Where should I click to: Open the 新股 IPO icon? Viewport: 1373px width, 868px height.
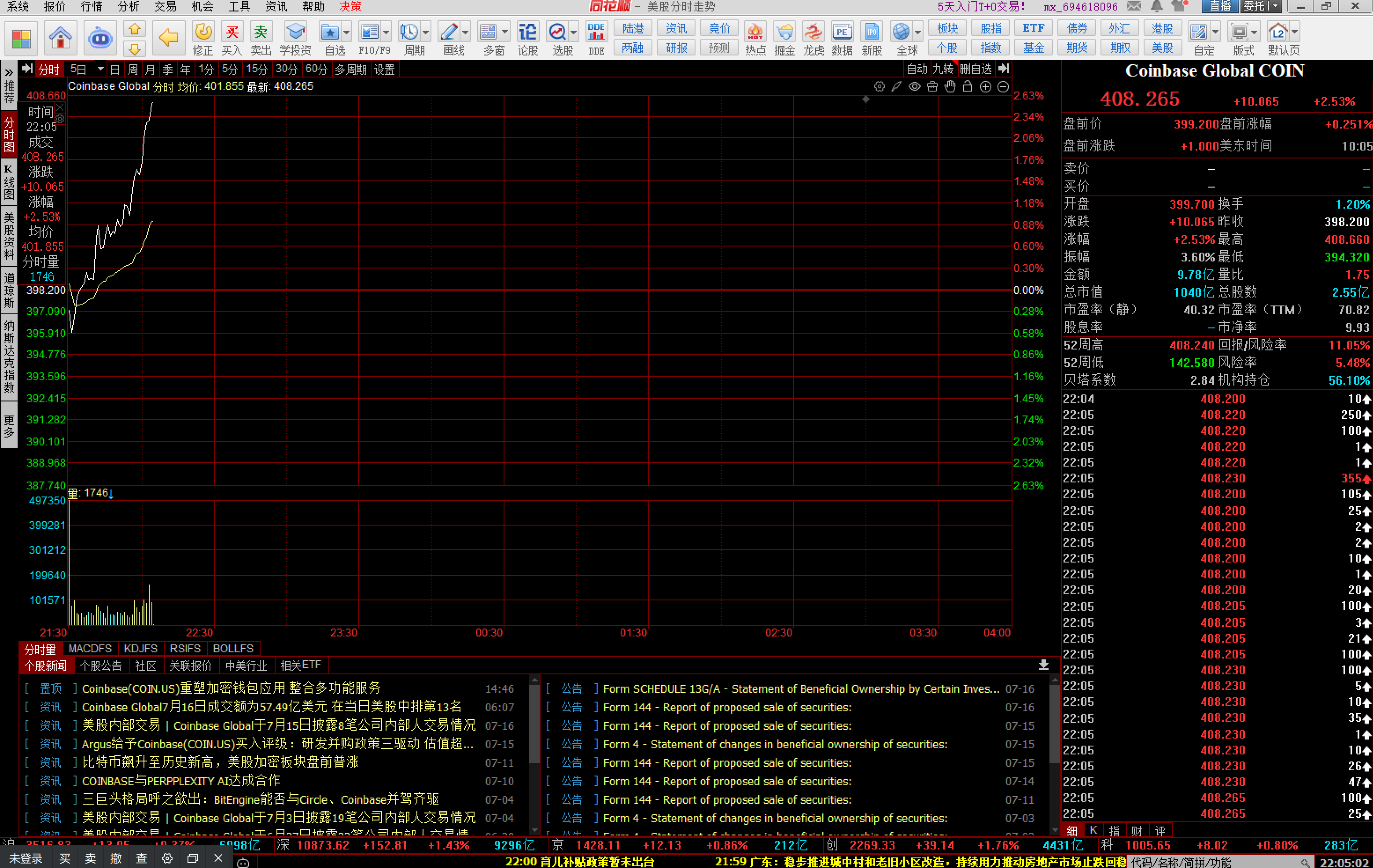[x=872, y=38]
